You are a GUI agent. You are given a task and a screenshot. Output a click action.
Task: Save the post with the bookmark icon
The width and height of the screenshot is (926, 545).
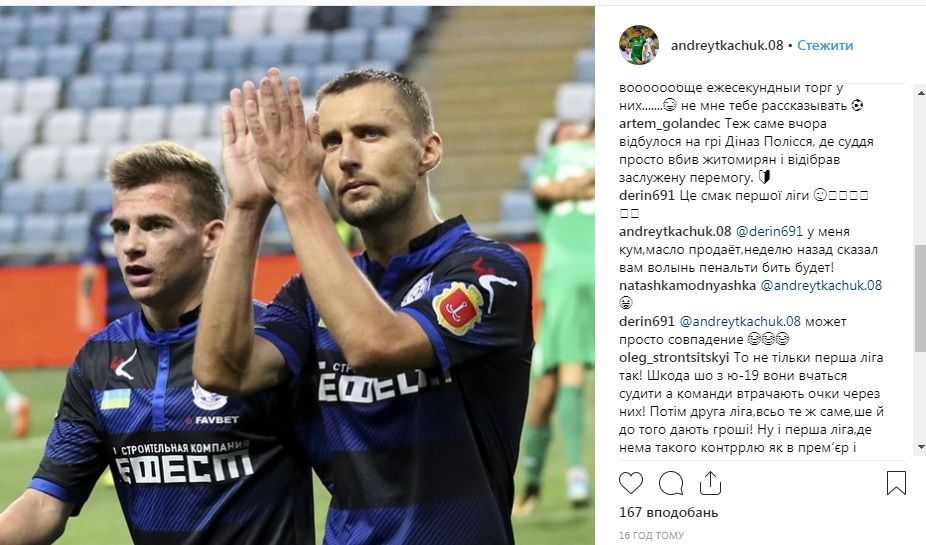pos(896,483)
